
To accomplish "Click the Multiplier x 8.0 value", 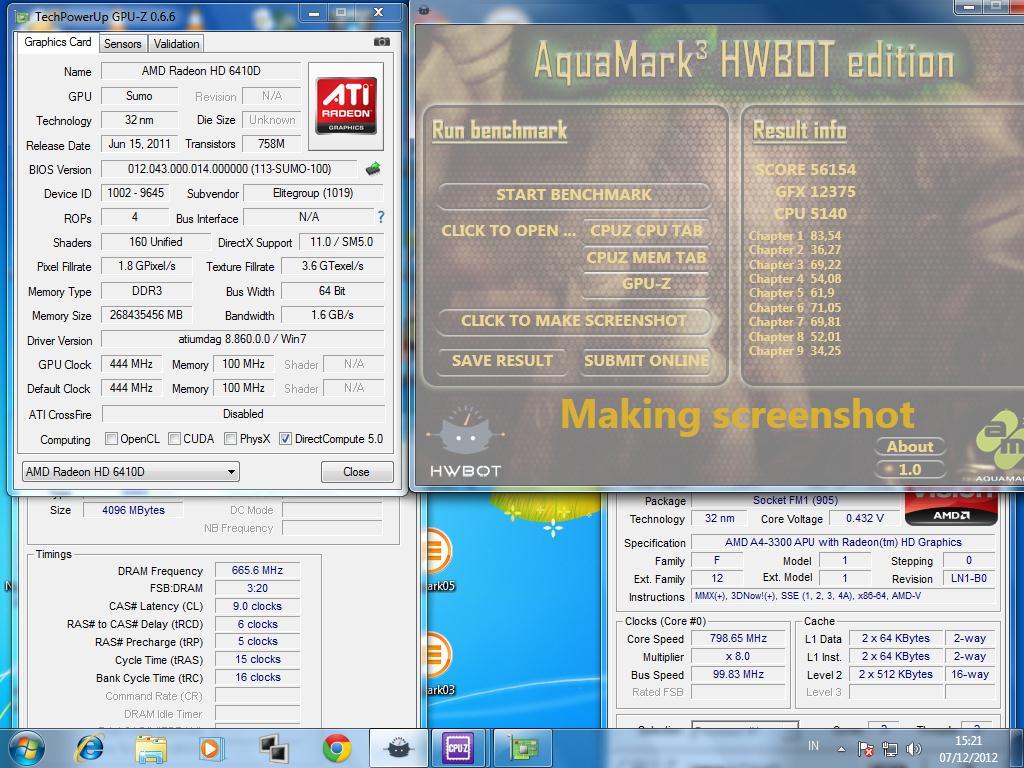I will [x=738, y=656].
